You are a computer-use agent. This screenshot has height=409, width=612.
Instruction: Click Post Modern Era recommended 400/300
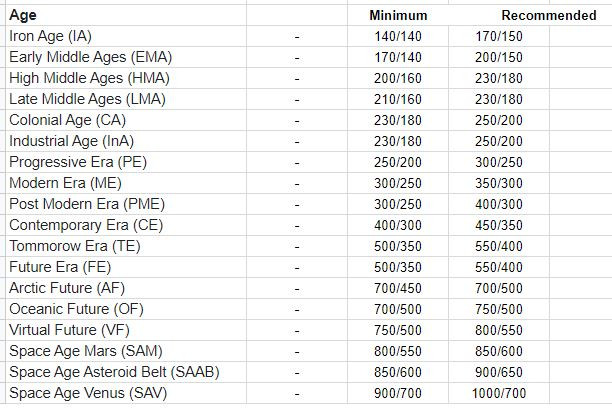[499, 204]
